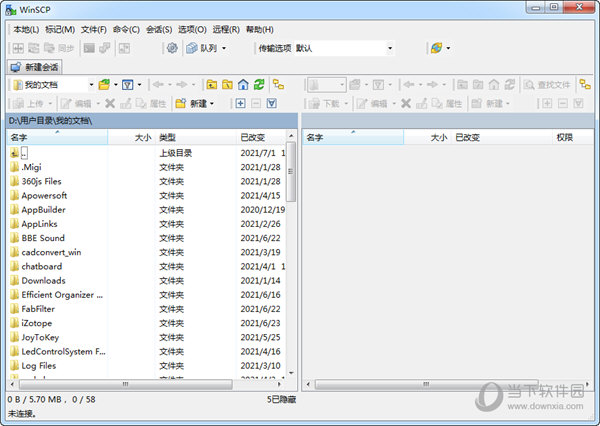This screenshot has height=426, width=600.
Task: Select the iZotope folder
Action: [x=36, y=323]
